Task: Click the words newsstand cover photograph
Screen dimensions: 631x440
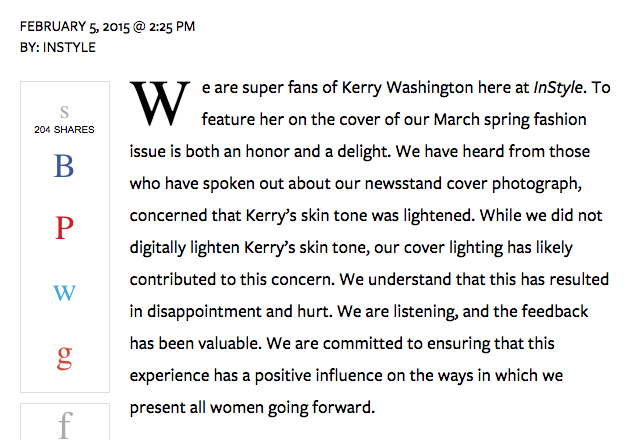Action: (x=472, y=184)
